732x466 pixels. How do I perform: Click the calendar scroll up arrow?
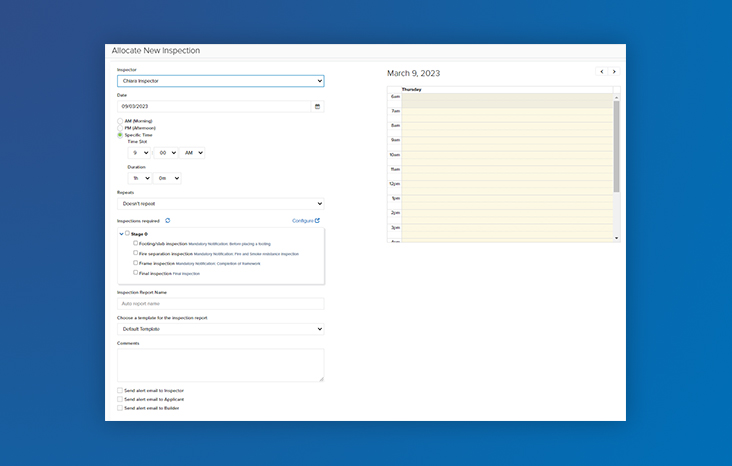pyautogui.click(x=616, y=97)
